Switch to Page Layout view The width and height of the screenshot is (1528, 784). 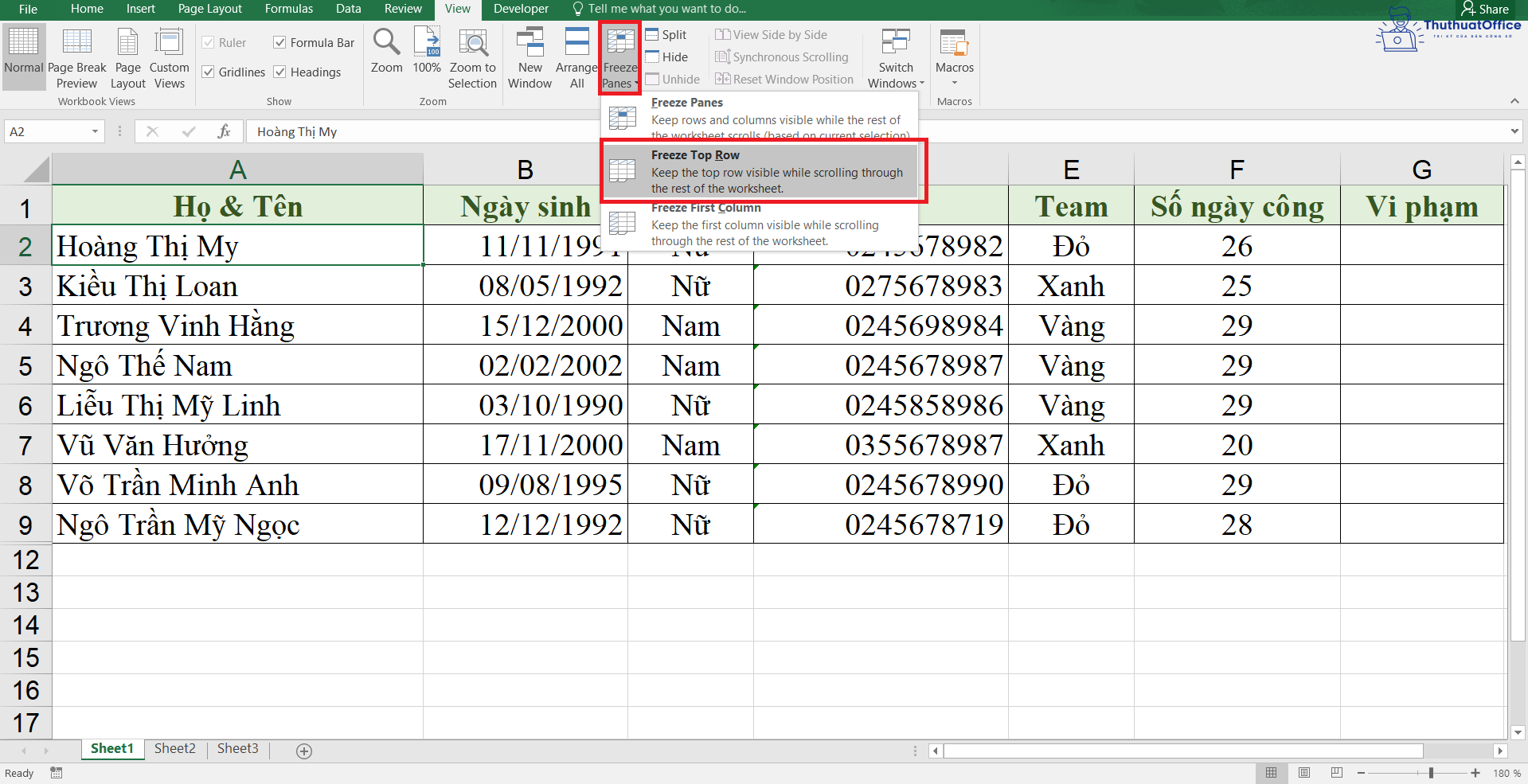(127, 56)
